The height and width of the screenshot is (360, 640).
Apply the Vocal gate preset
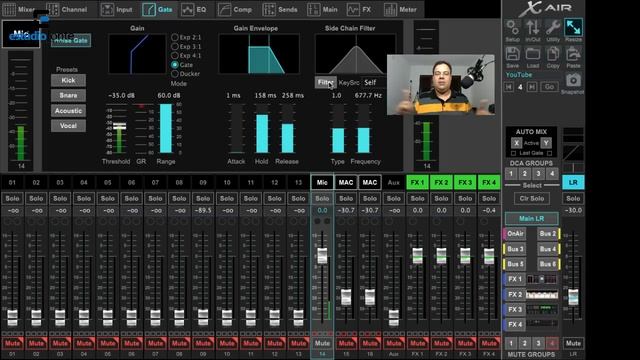point(68,126)
